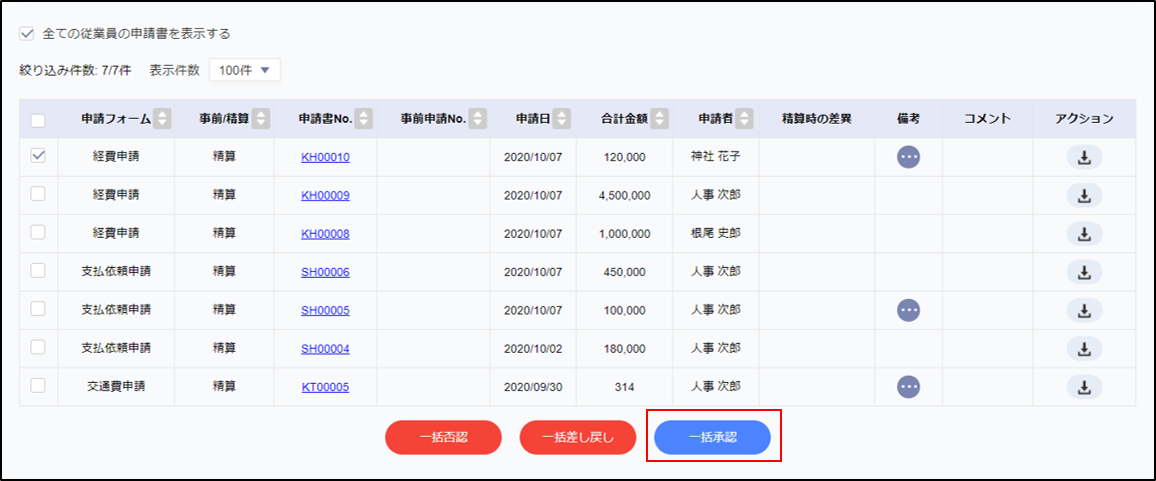Click the コメント column header
1156x481 pixels.
coord(988,119)
